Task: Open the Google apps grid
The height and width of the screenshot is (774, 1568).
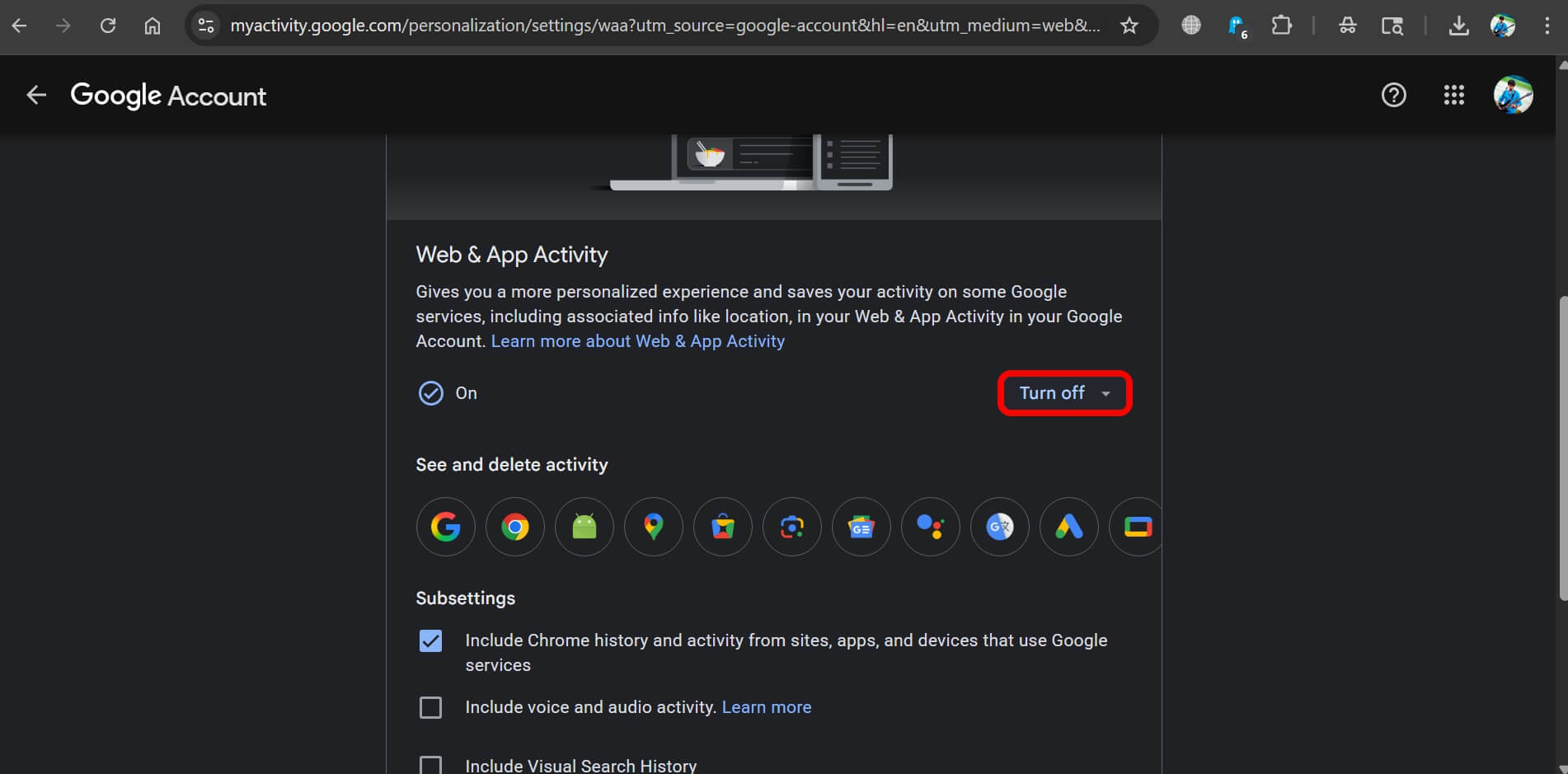Action: (1454, 95)
